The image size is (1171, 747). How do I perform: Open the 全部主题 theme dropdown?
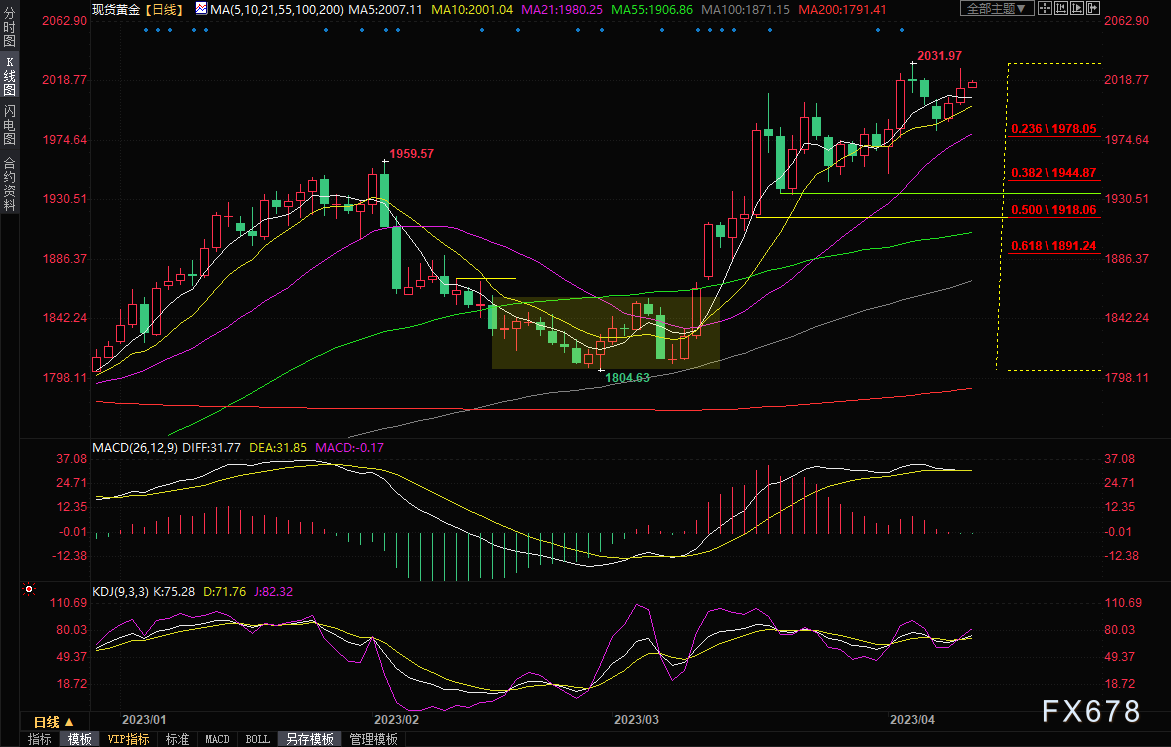coord(997,8)
